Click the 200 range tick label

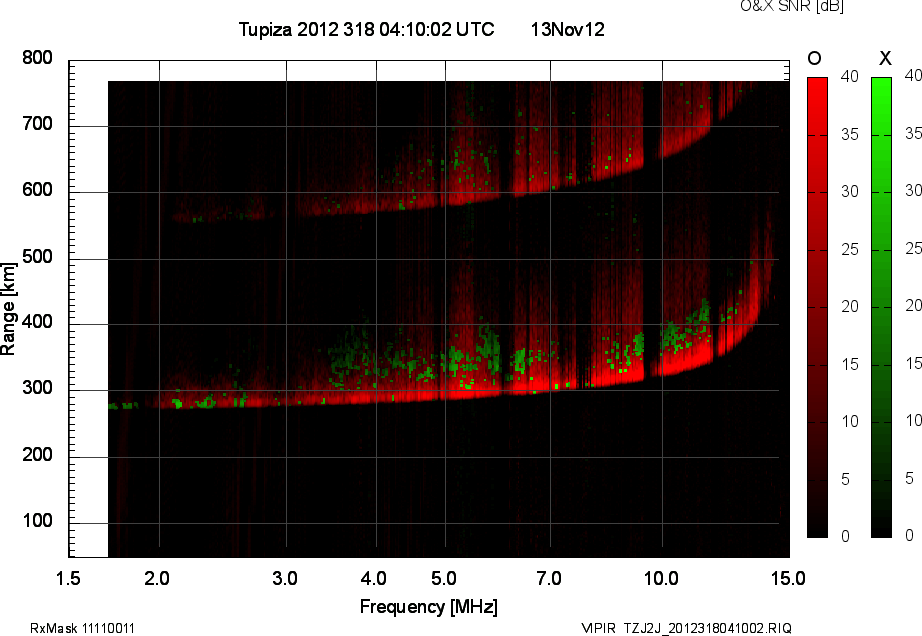click(37, 454)
